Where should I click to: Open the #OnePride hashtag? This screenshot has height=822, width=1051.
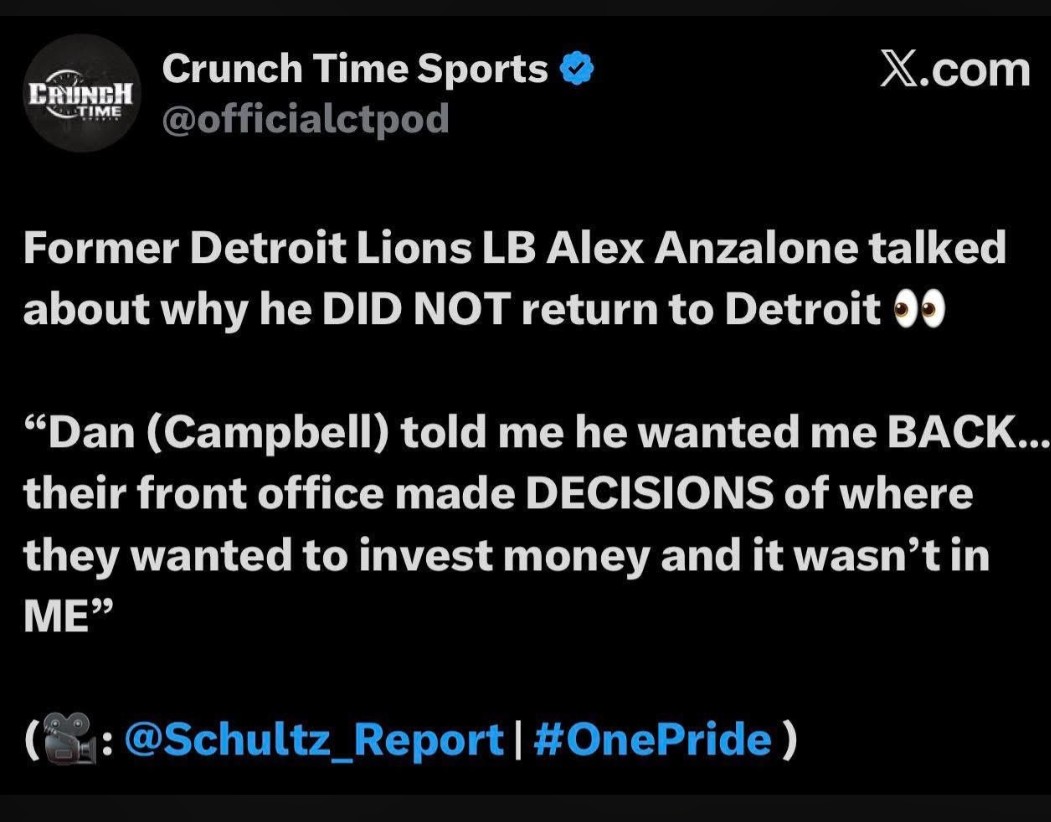pyautogui.click(x=653, y=741)
